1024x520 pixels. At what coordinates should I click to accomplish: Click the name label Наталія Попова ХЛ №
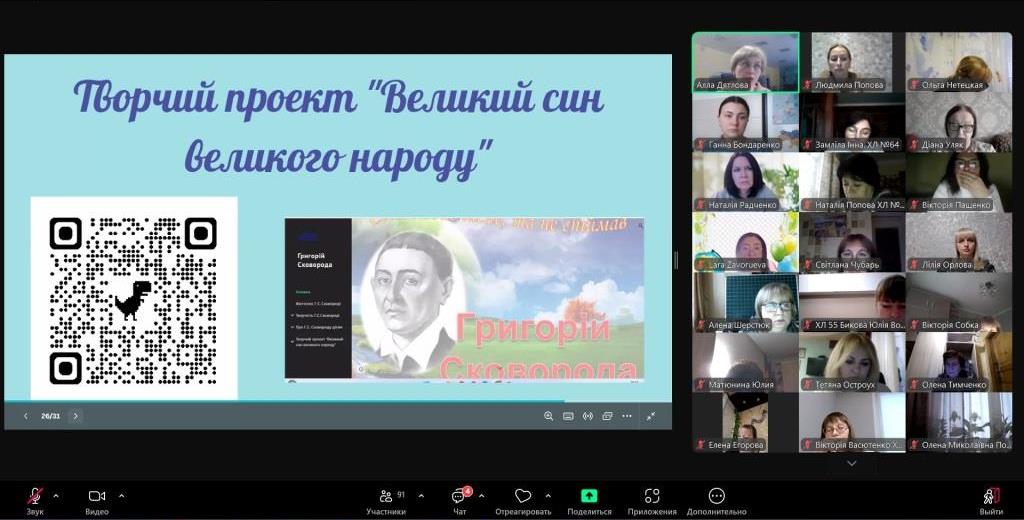859,205
